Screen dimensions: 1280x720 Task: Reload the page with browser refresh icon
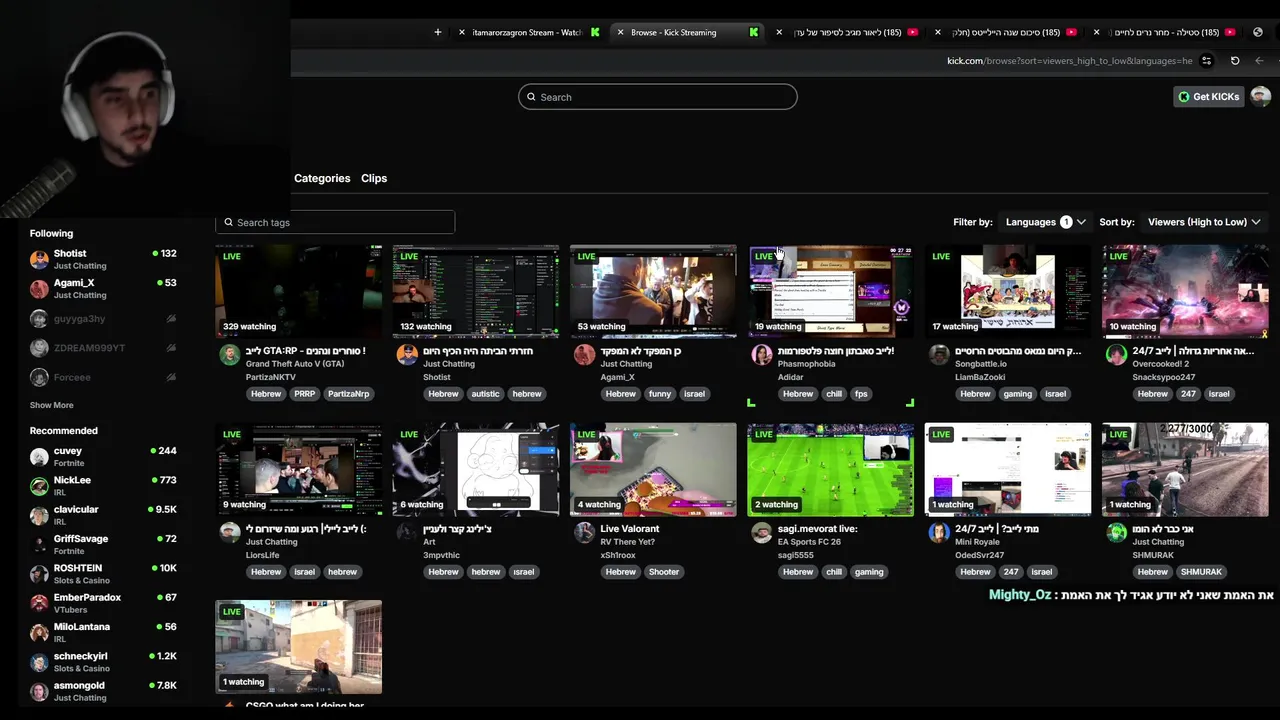1235,61
